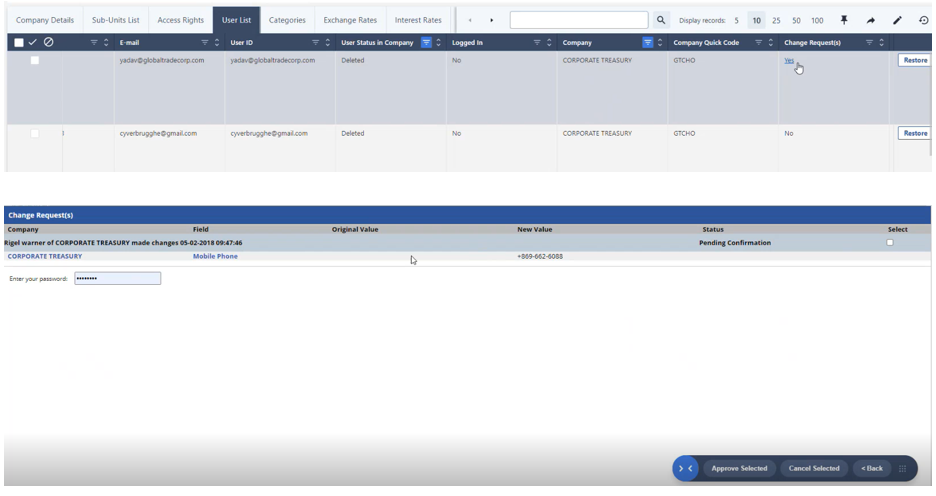The width and height of the screenshot is (936, 496).
Task: Display 50 records per page
Action: tap(796, 20)
